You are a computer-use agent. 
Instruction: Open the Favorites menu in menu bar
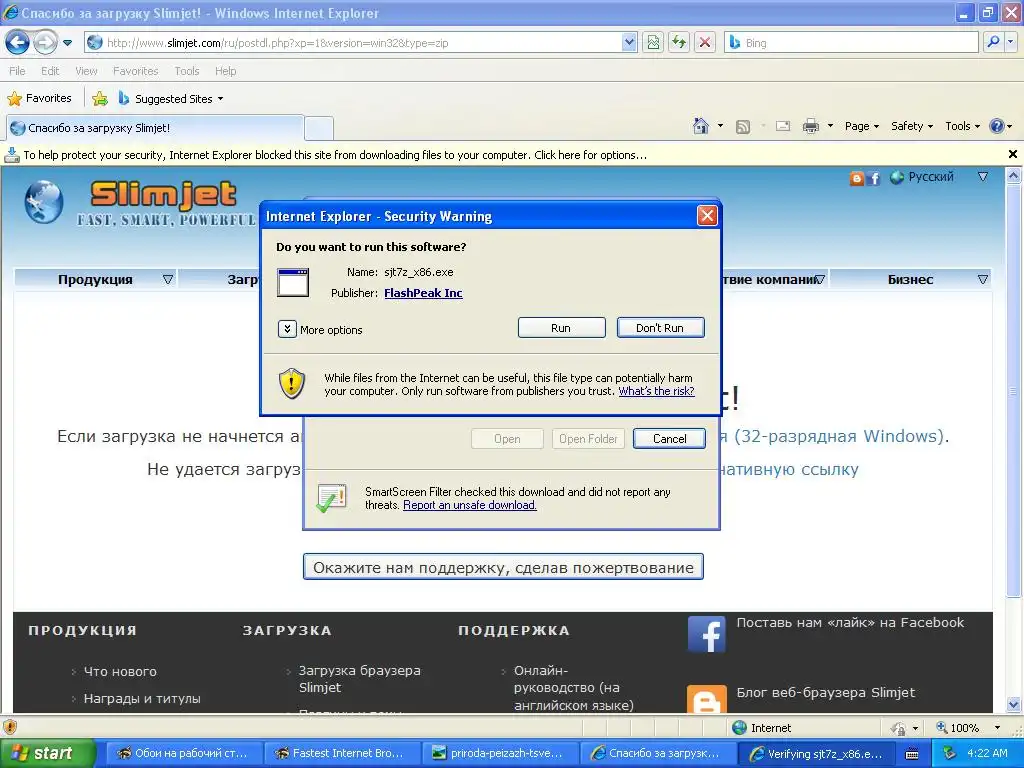[x=135, y=71]
